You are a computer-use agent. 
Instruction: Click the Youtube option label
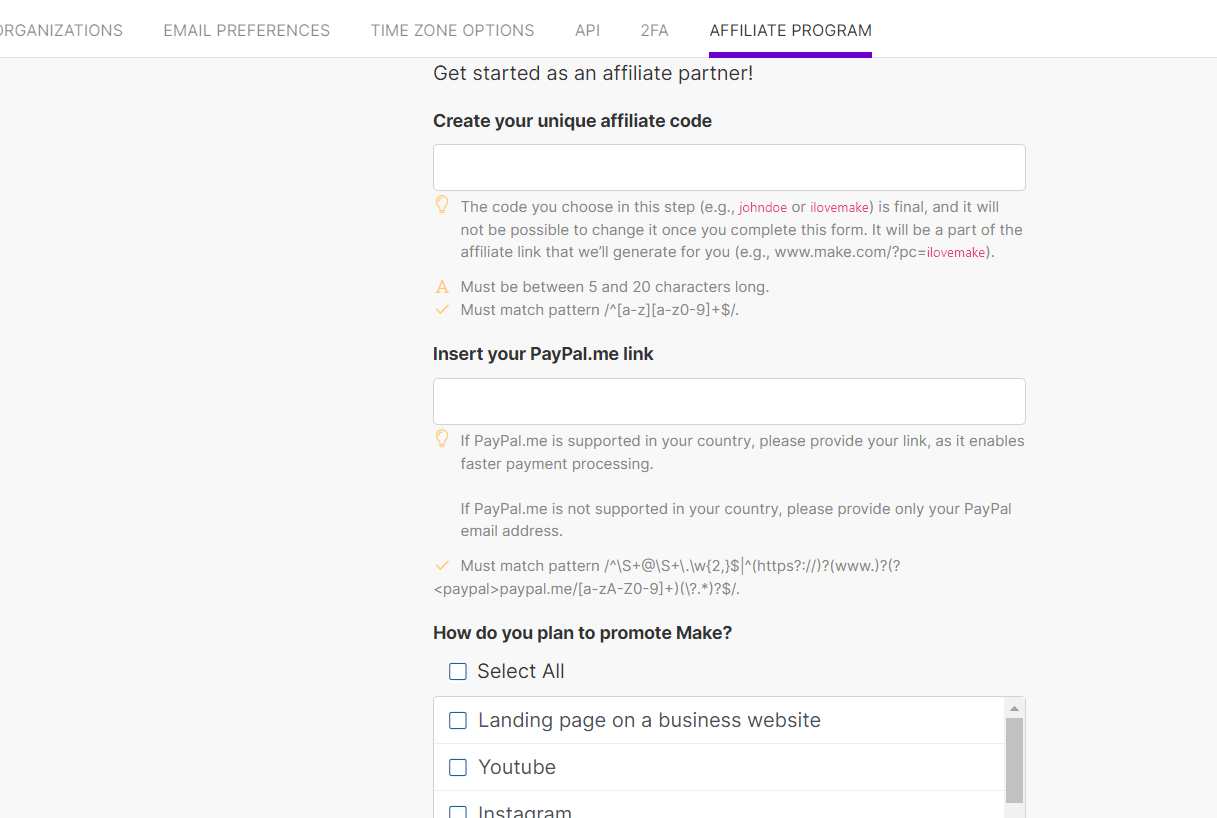pyautogui.click(x=517, y=768)
